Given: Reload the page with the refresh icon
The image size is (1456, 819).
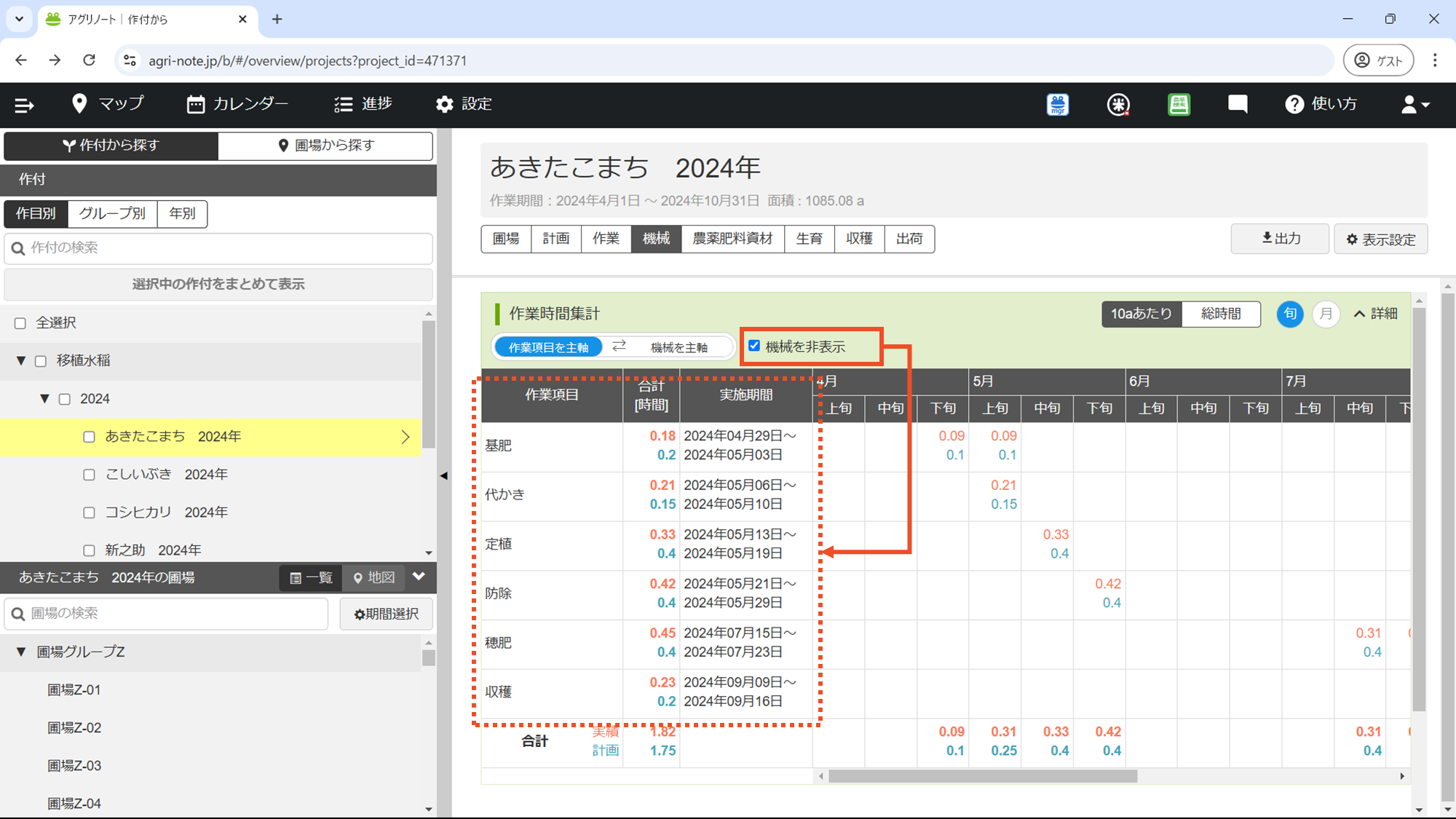Looking at the screenshot, I should [89, 60].
